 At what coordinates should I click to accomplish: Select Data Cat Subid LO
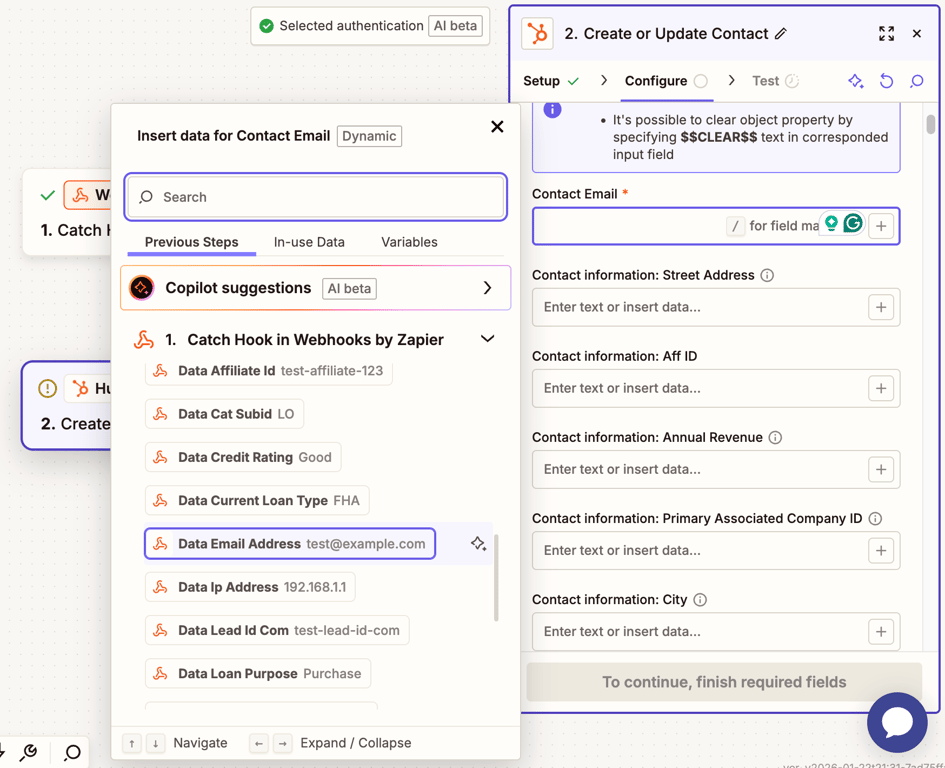point(224,414)
